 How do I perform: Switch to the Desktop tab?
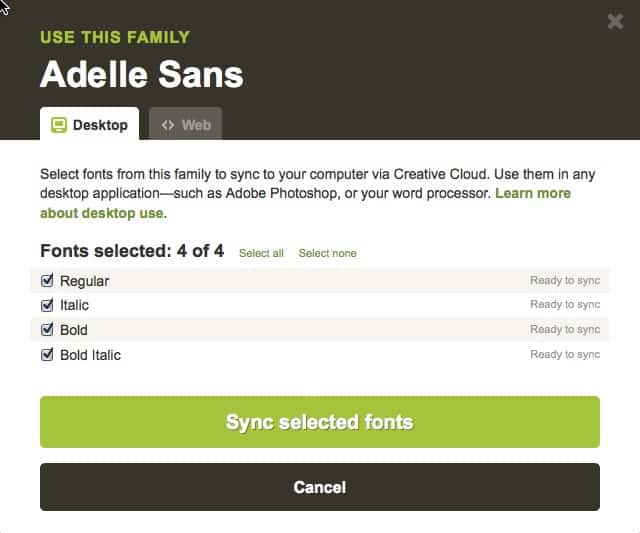[89, 124]
